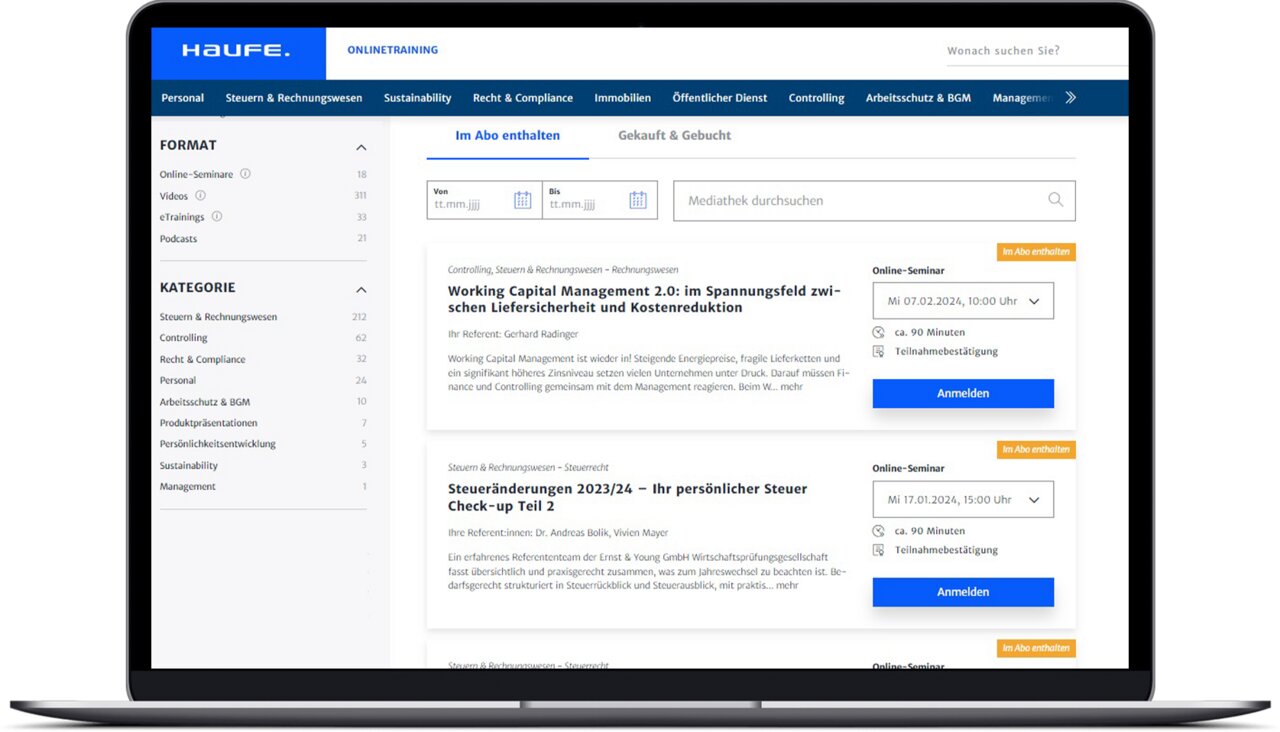The width and height of the screenshot is (1280, 732).
Task: Open date dropdown Mi 17.01.2024, 15:00 Uhr
Action: (962, 500)
